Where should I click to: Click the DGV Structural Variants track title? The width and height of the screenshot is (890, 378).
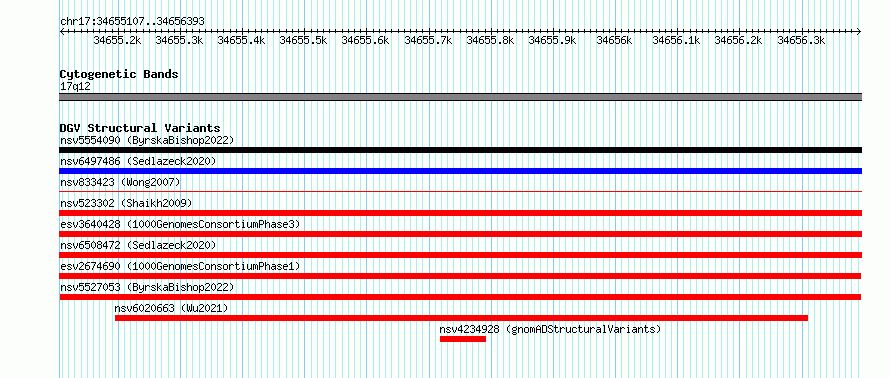point(140,128)
